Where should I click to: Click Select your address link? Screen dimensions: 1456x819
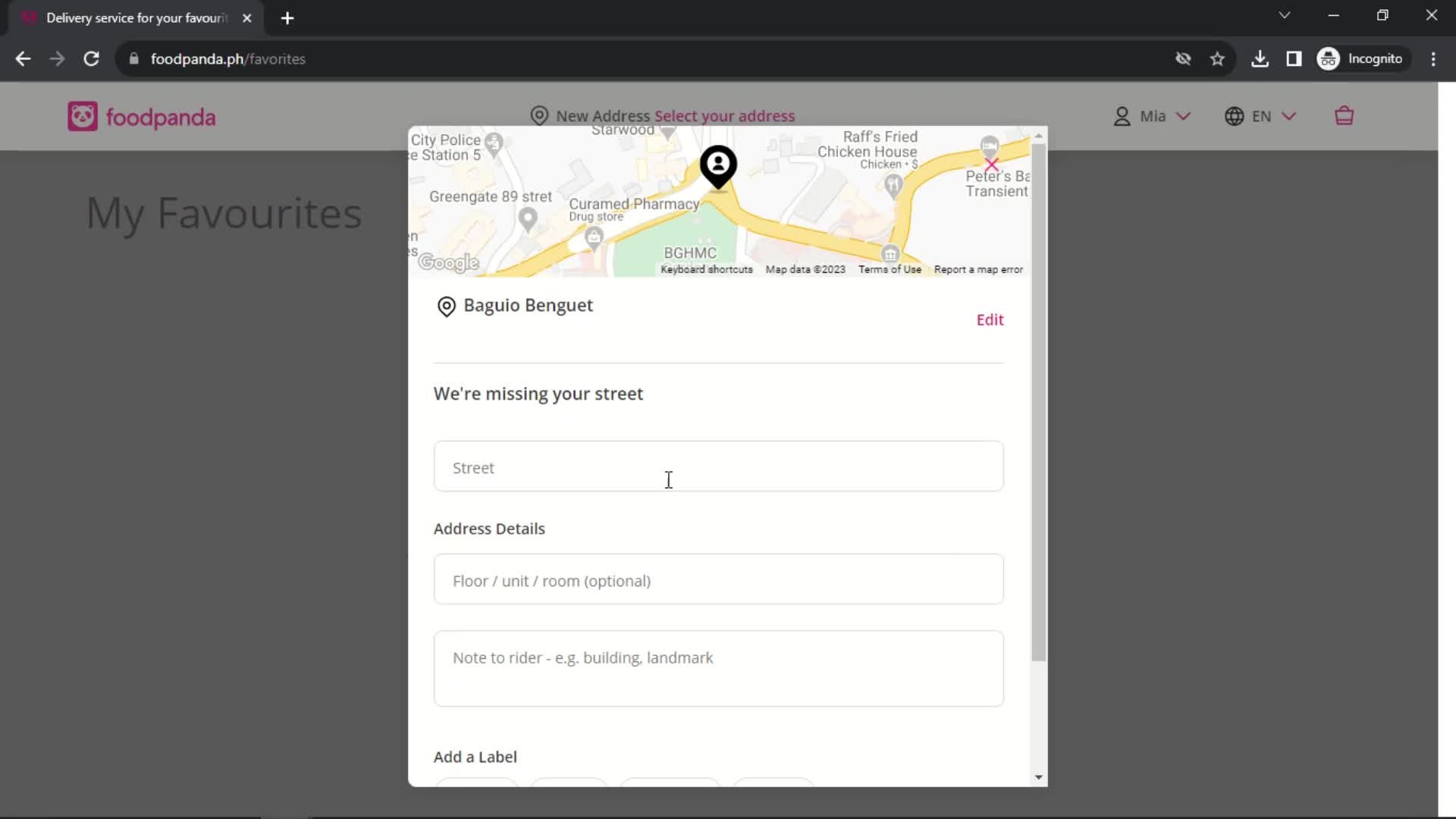tap(724, 116)
